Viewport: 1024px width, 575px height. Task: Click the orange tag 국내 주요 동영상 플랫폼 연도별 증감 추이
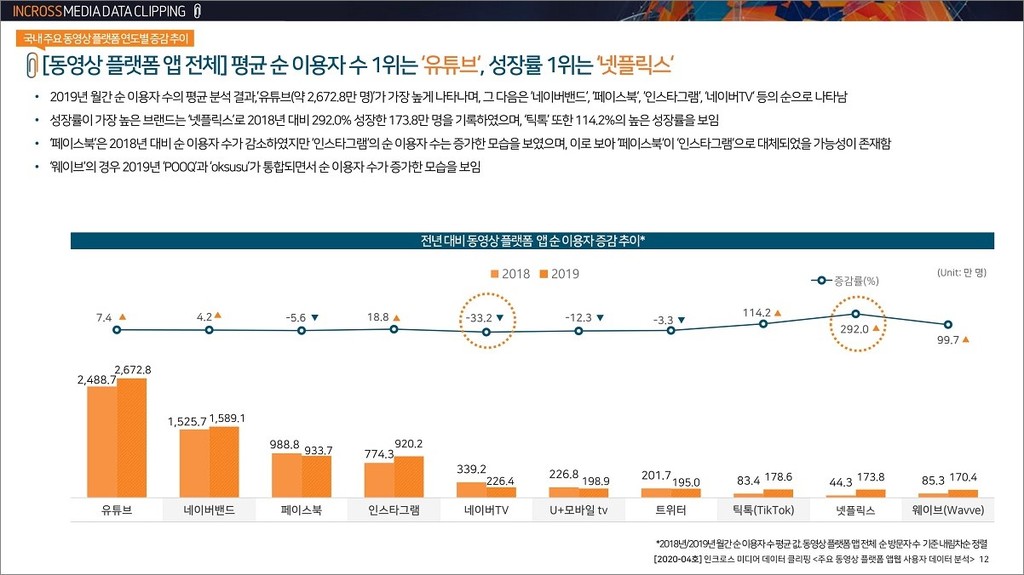(105, 39)
